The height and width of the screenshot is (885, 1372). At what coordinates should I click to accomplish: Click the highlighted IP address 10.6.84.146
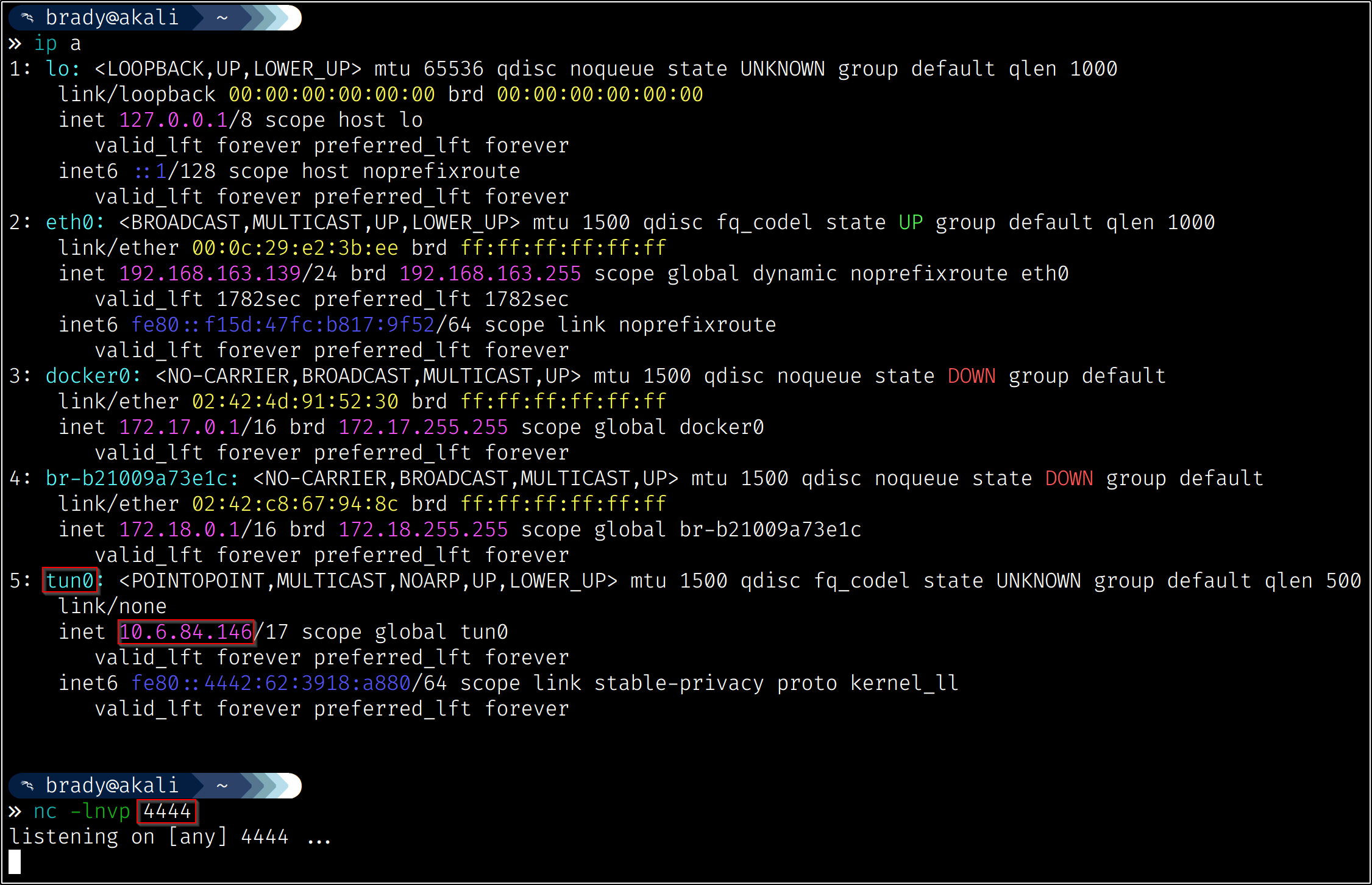186,631
